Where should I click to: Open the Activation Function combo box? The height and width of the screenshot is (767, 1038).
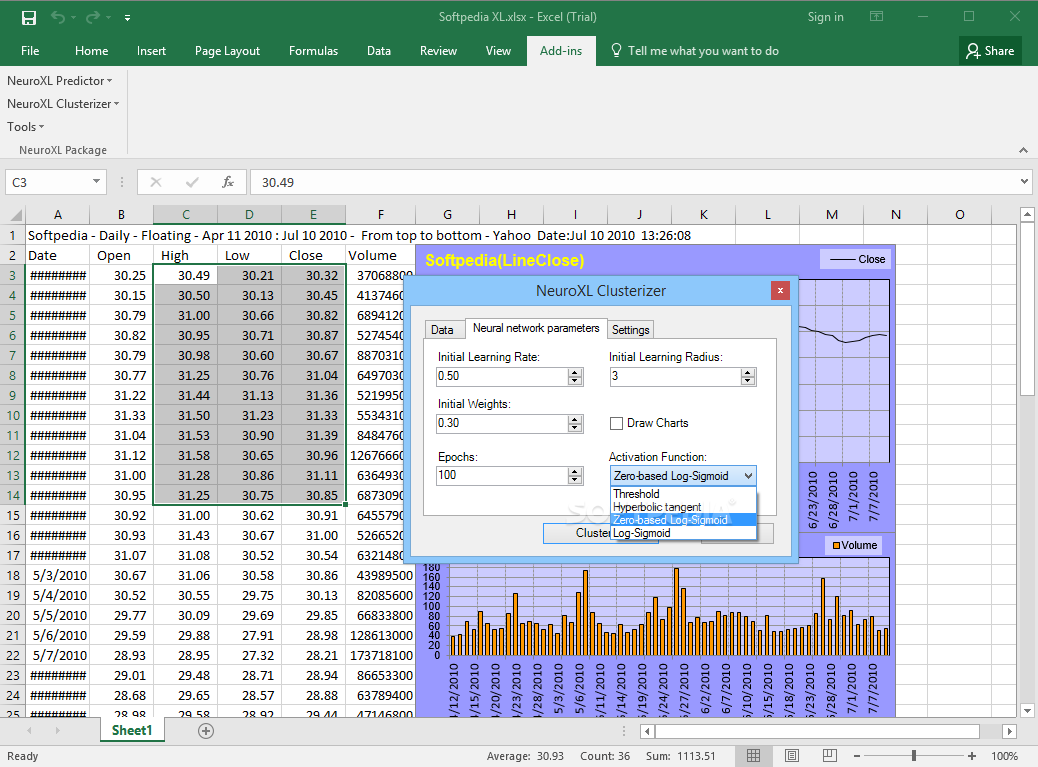[x=683, y=476]
